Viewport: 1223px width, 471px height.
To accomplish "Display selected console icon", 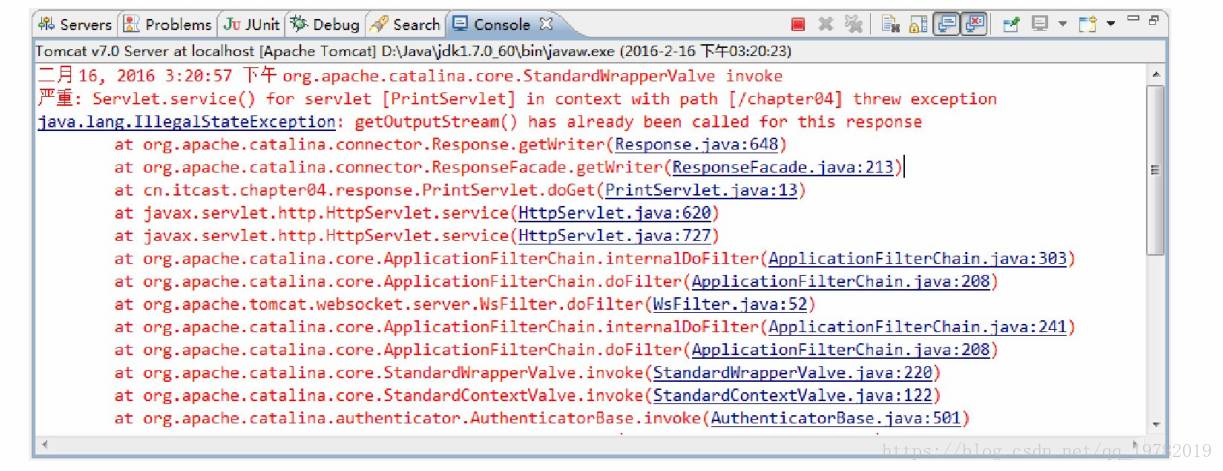I will click(1040, 24).
